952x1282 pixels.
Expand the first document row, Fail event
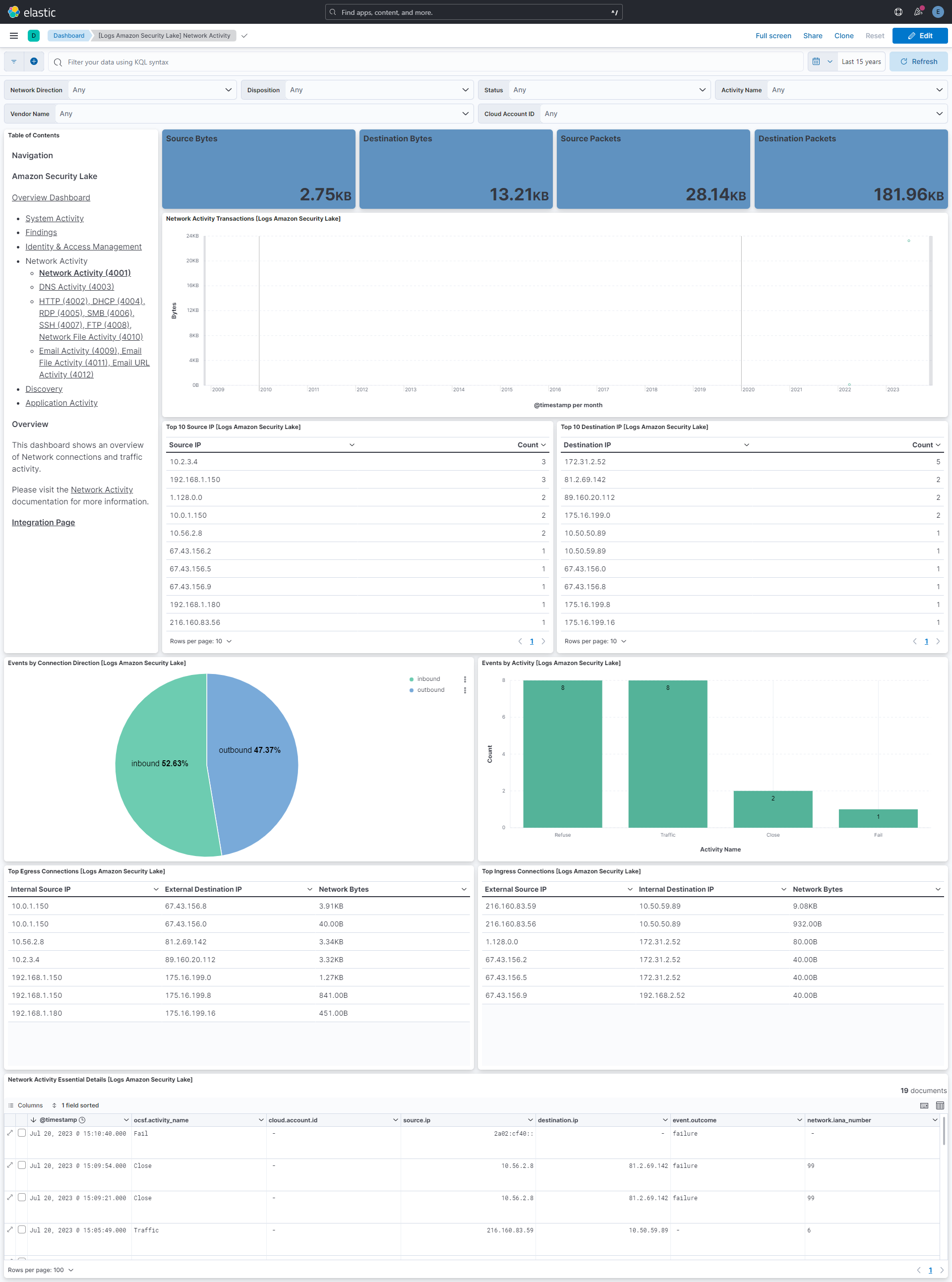pyautogui.click(x=10, y=1133)
